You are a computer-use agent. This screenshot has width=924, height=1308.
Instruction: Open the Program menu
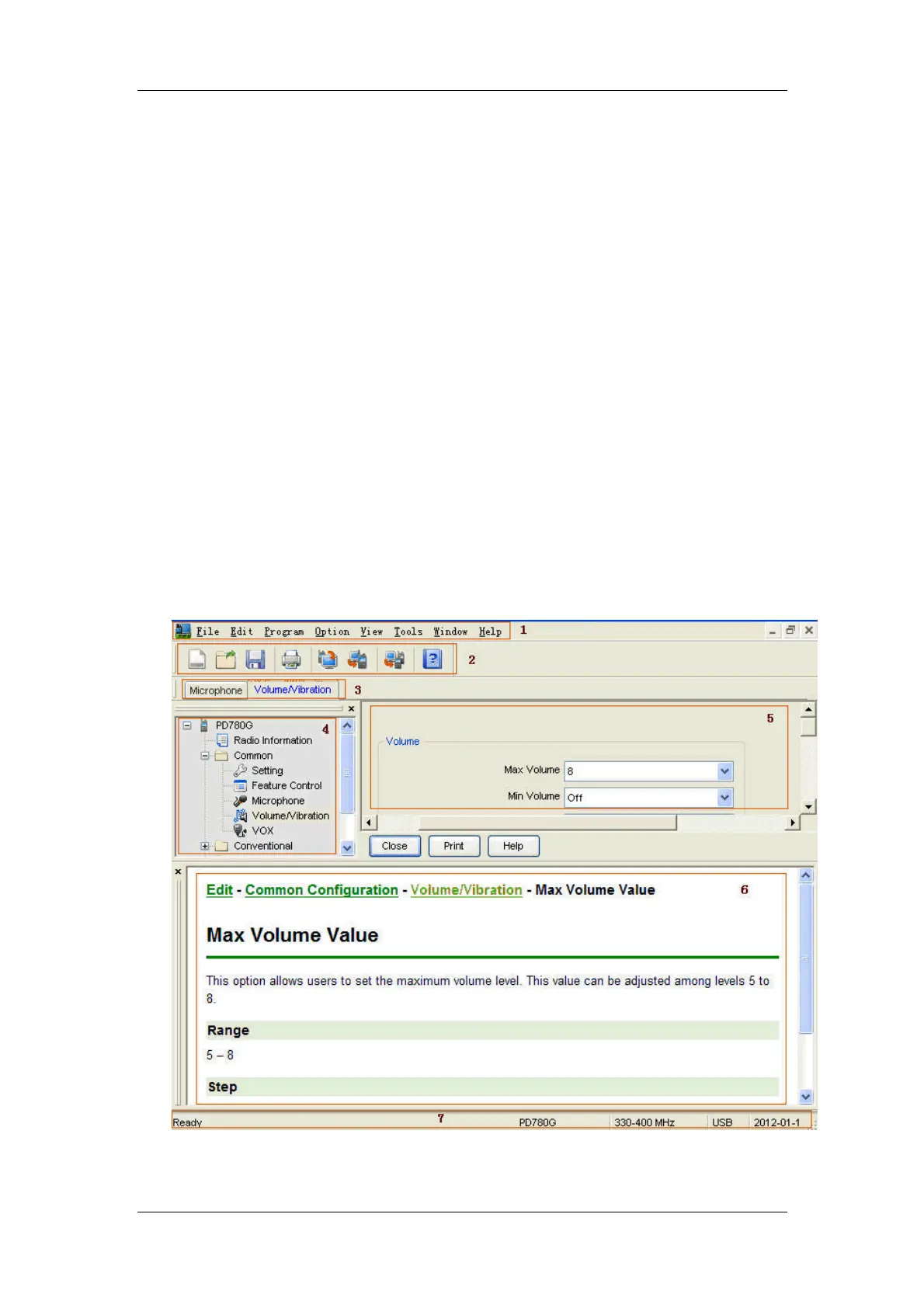pos(284,631)
